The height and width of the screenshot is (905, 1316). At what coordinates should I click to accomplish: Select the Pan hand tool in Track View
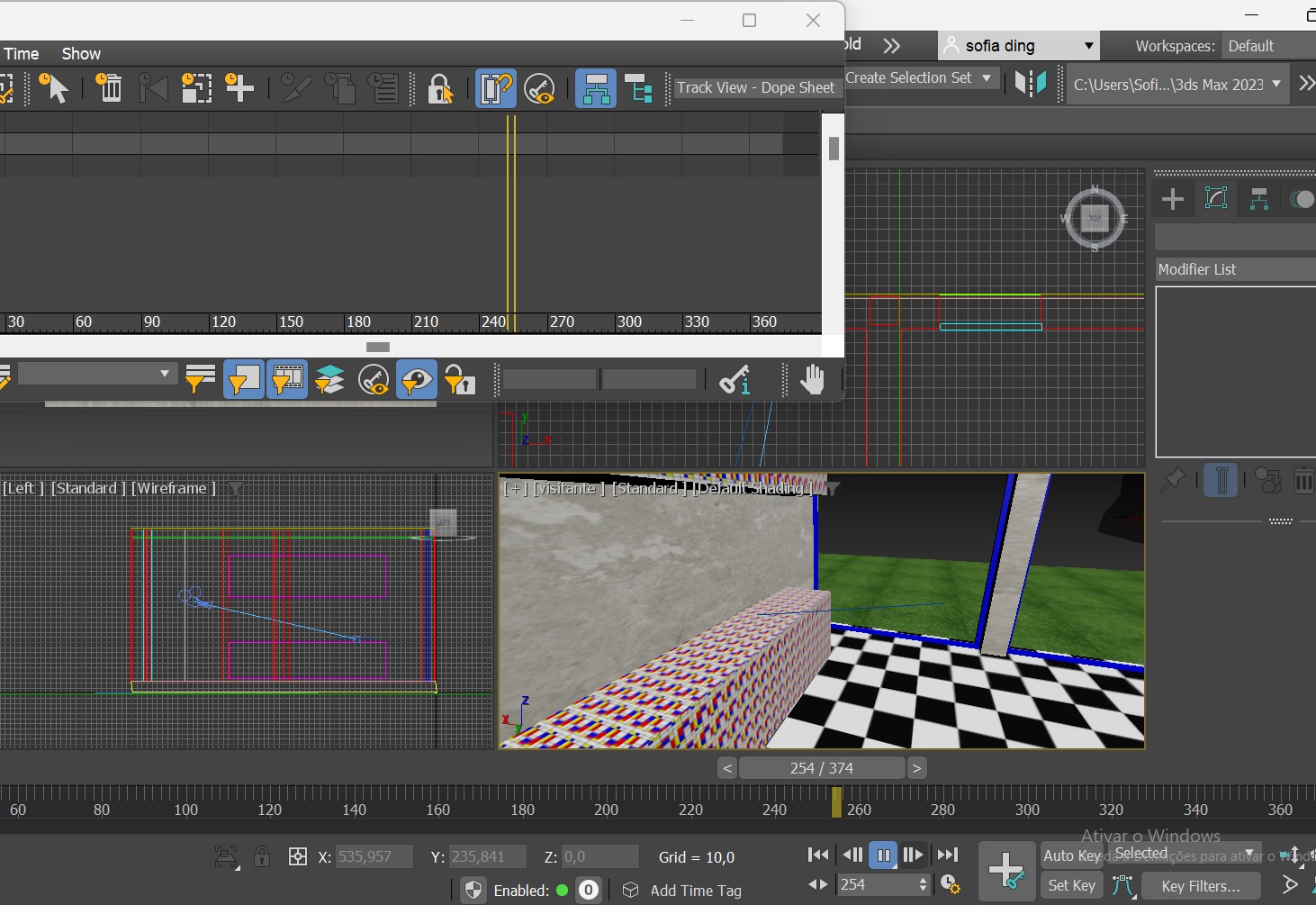(812, 379)
